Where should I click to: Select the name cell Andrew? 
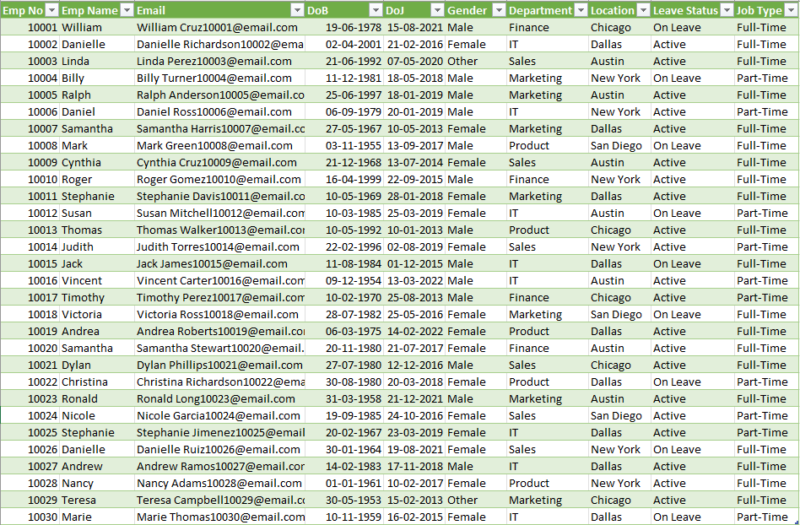tap(97, 466)
